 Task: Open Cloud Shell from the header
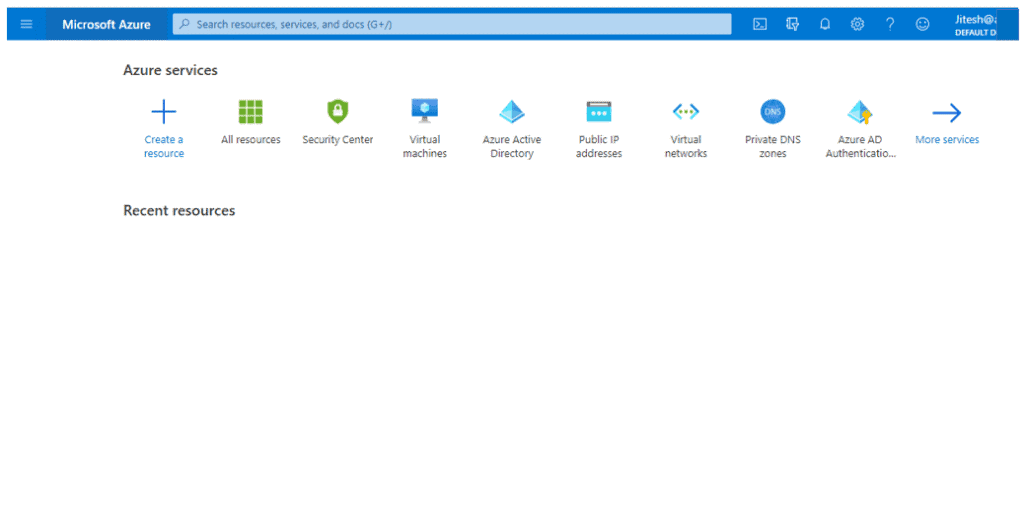(760, 24)
